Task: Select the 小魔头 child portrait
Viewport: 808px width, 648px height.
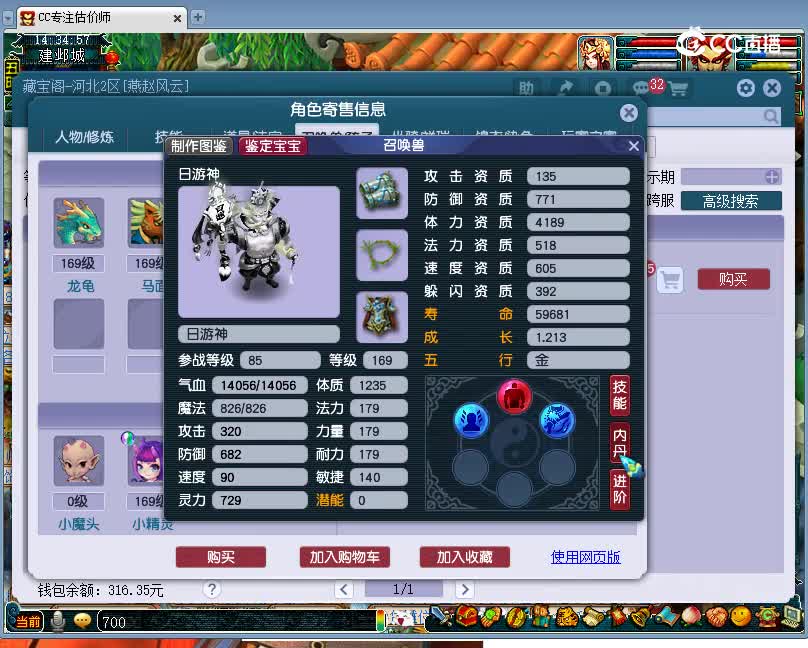Action: tap(79, 460)
